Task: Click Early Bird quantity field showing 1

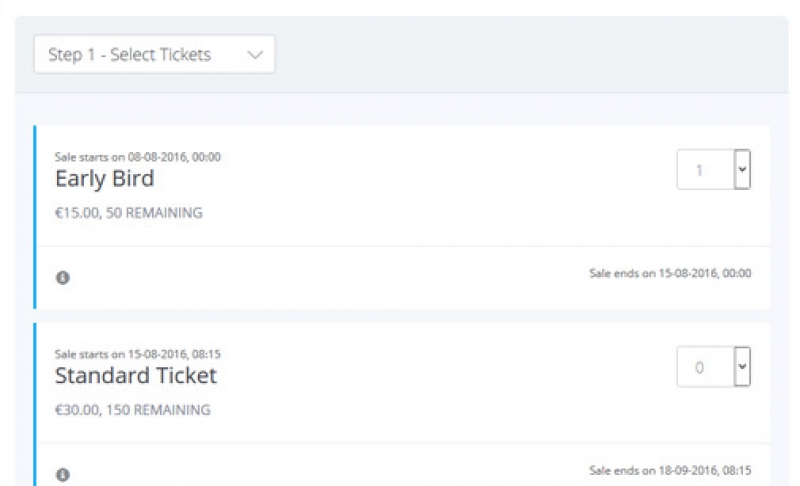Action: (x=706, y=169)
